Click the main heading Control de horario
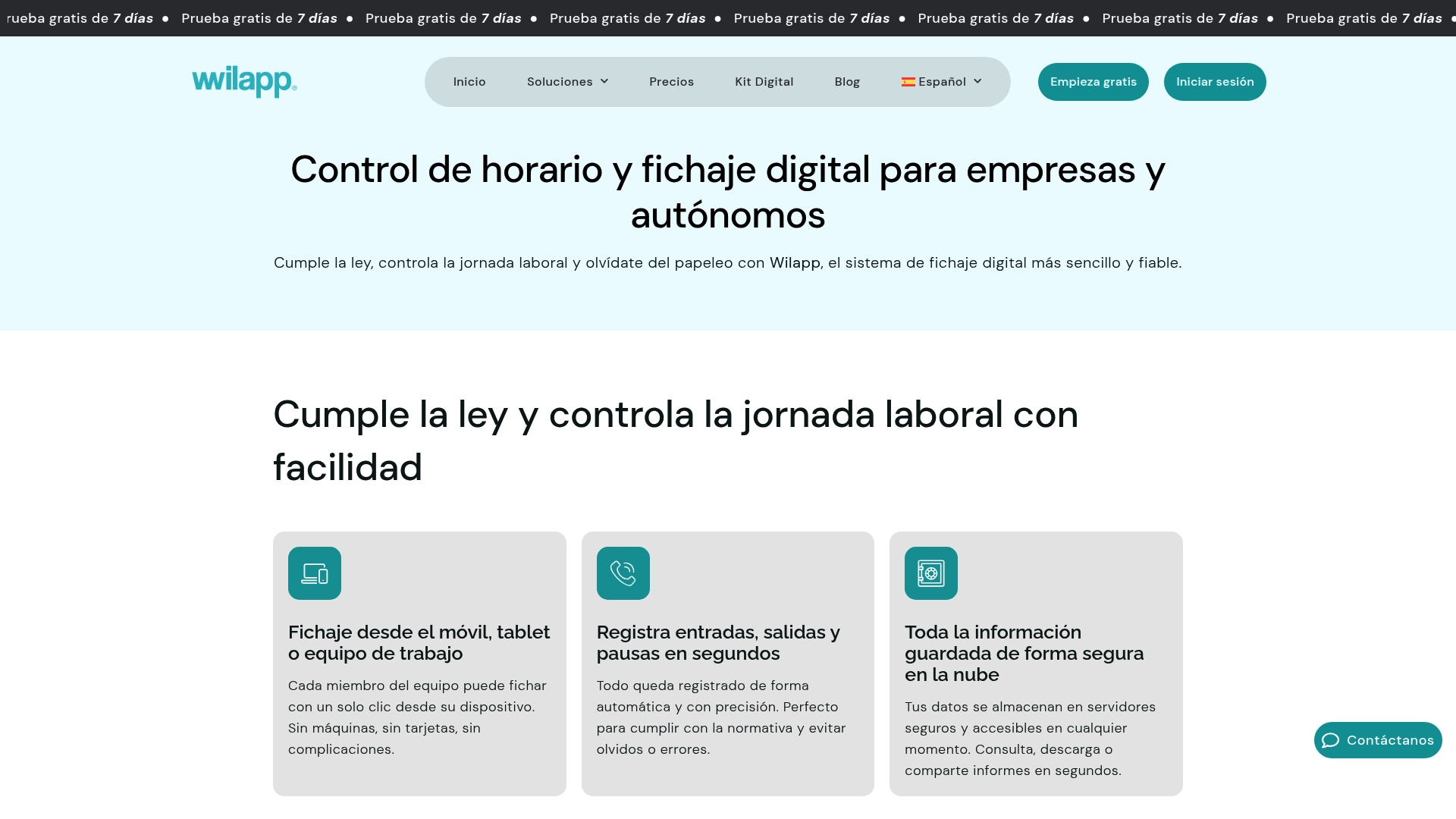Screen dimensions: 1456x819 [x=728, y=192]
